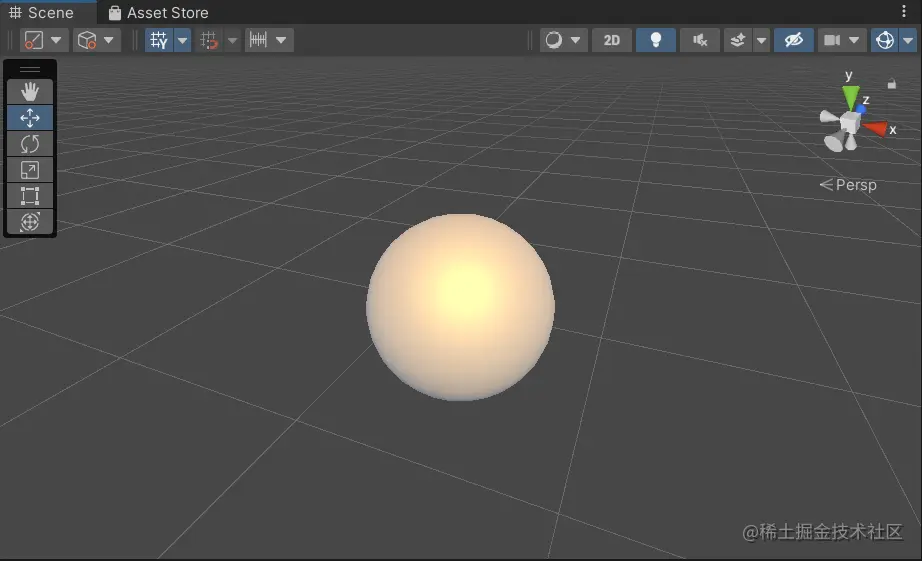922x561 pixels.
Task: Open the Scene view more options menu
Action: [x=904, y=11]
